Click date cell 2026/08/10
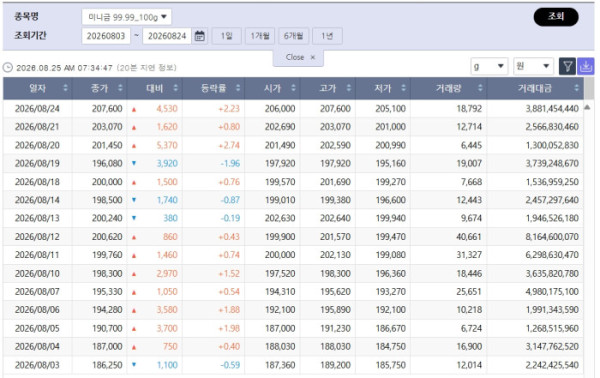The image size is (600, 378). coord(37,273)
